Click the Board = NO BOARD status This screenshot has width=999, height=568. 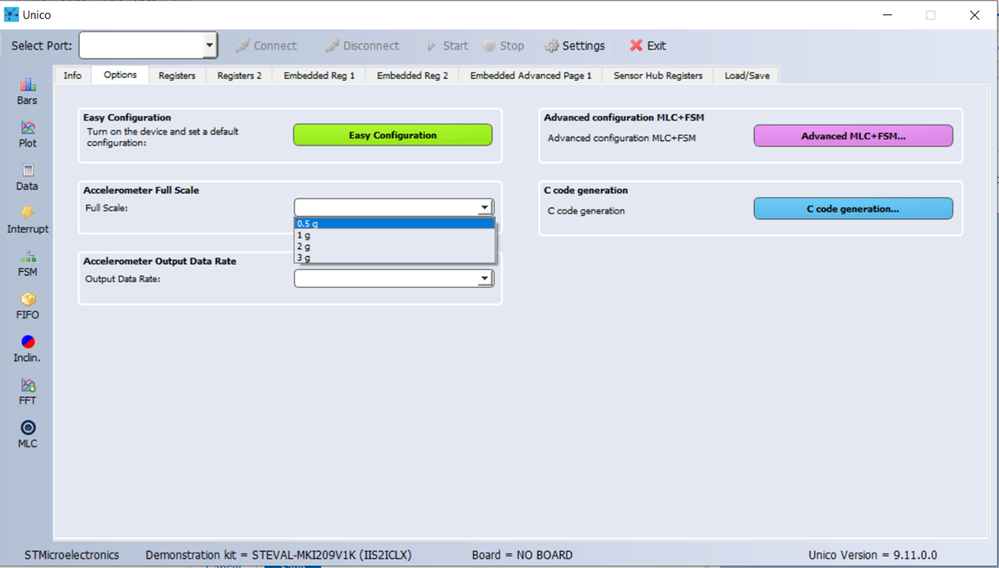tap(522, 555)
